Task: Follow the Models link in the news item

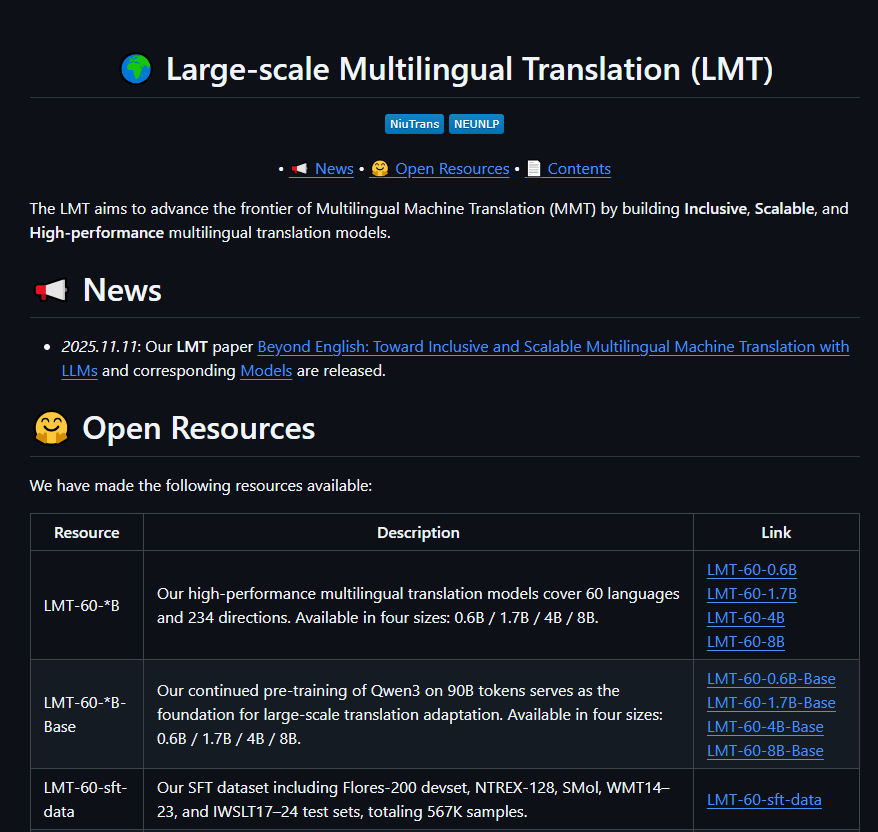Action: pyautogui.click(x=266, y=371)
